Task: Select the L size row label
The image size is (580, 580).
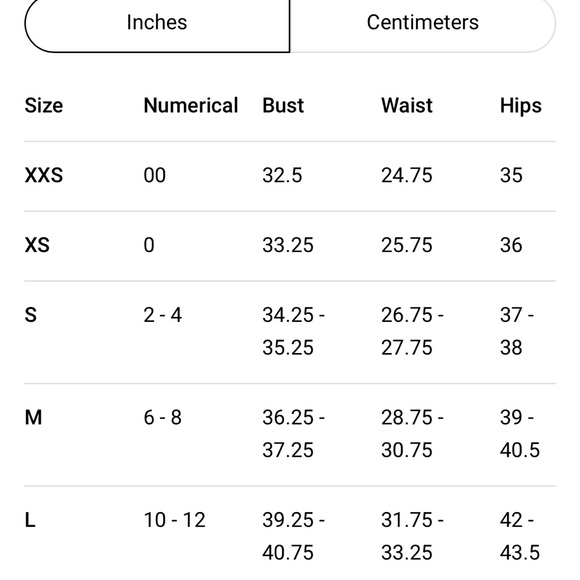Action: 30,520
